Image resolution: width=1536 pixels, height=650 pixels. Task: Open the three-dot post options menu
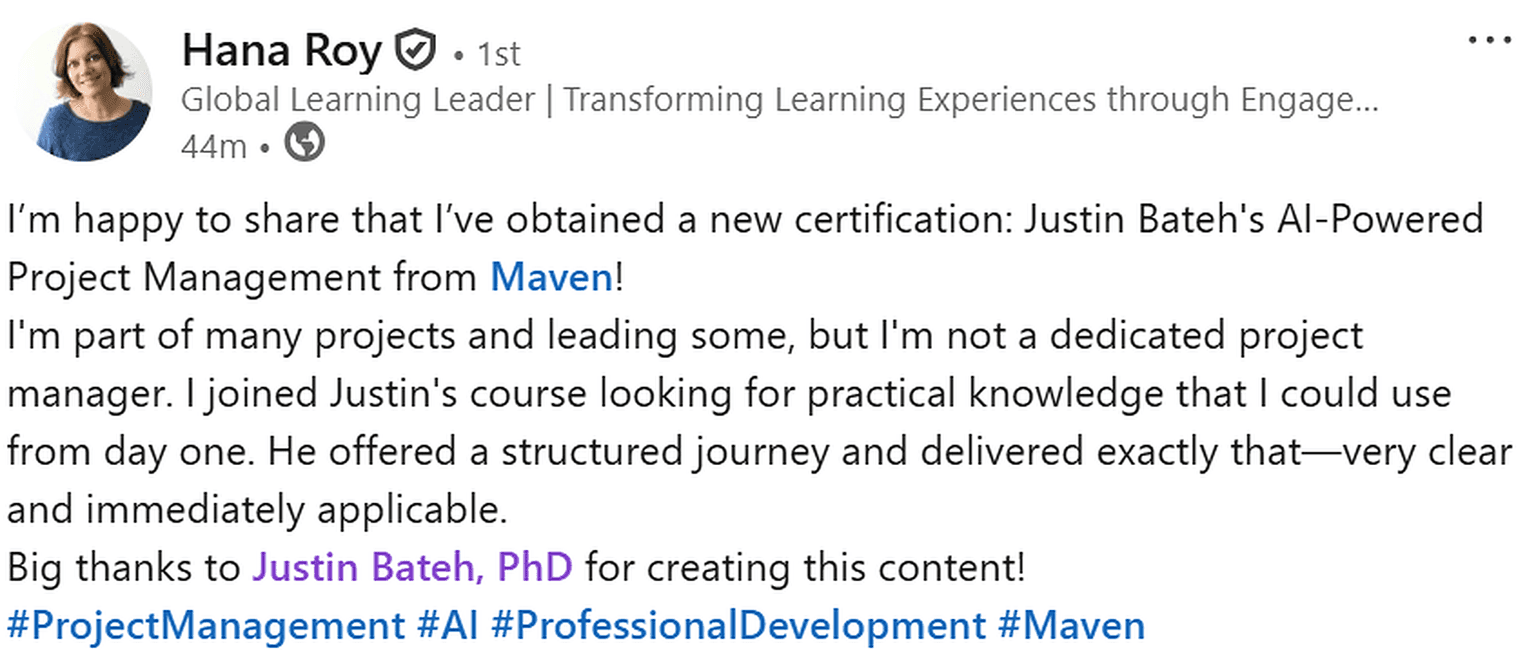(1489, 41)
